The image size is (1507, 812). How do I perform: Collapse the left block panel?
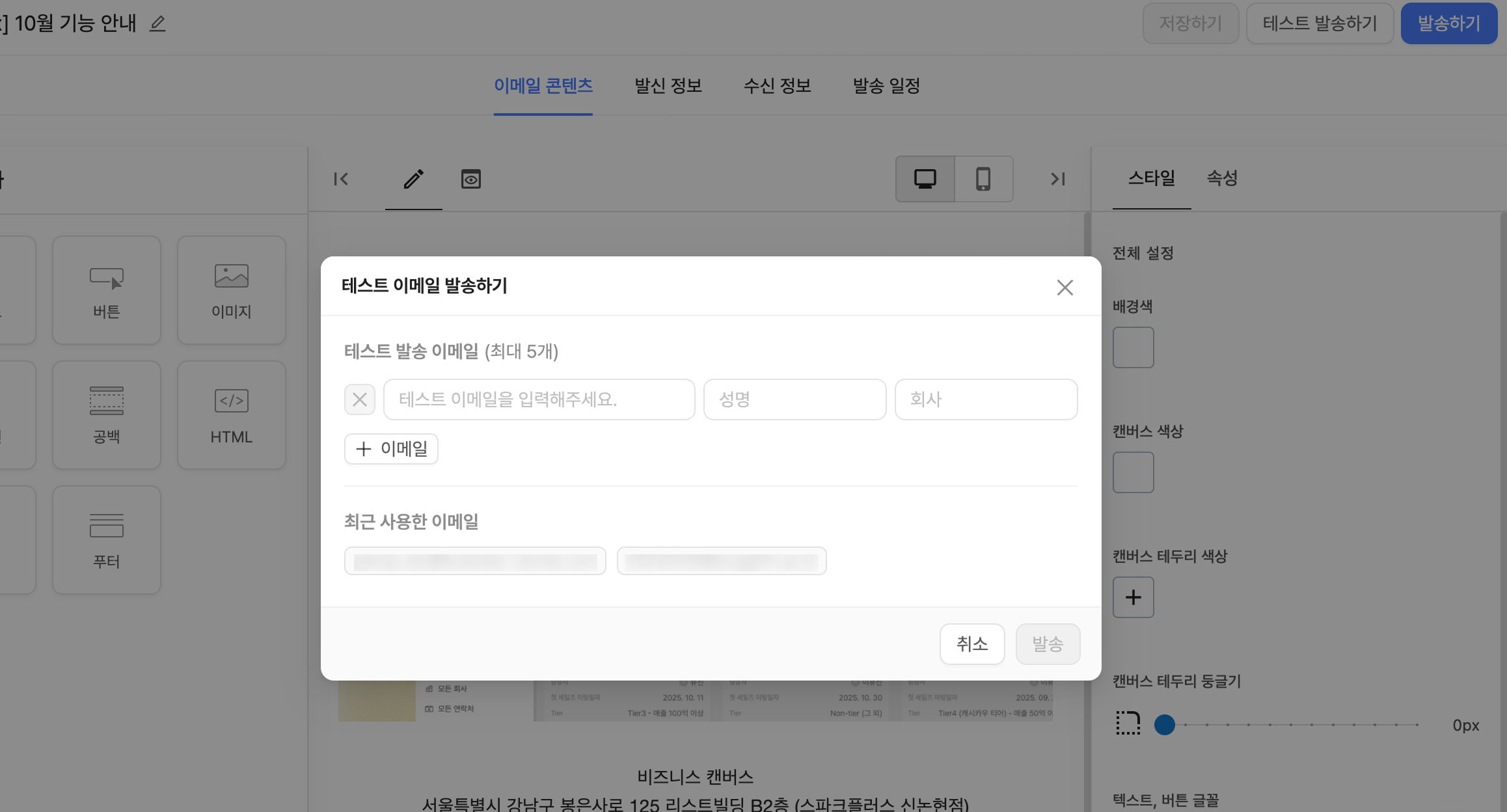(x=341, y=179)
